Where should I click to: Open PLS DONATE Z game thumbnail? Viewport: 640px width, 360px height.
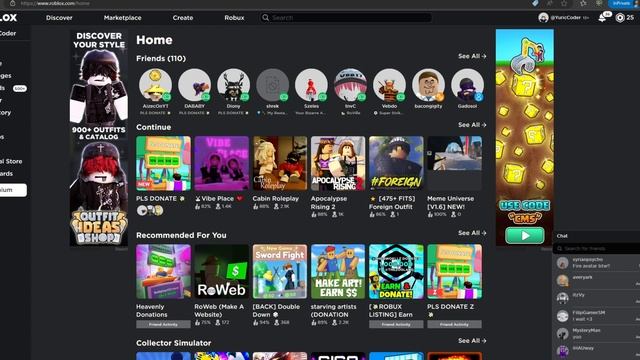(x=454, y=271)
